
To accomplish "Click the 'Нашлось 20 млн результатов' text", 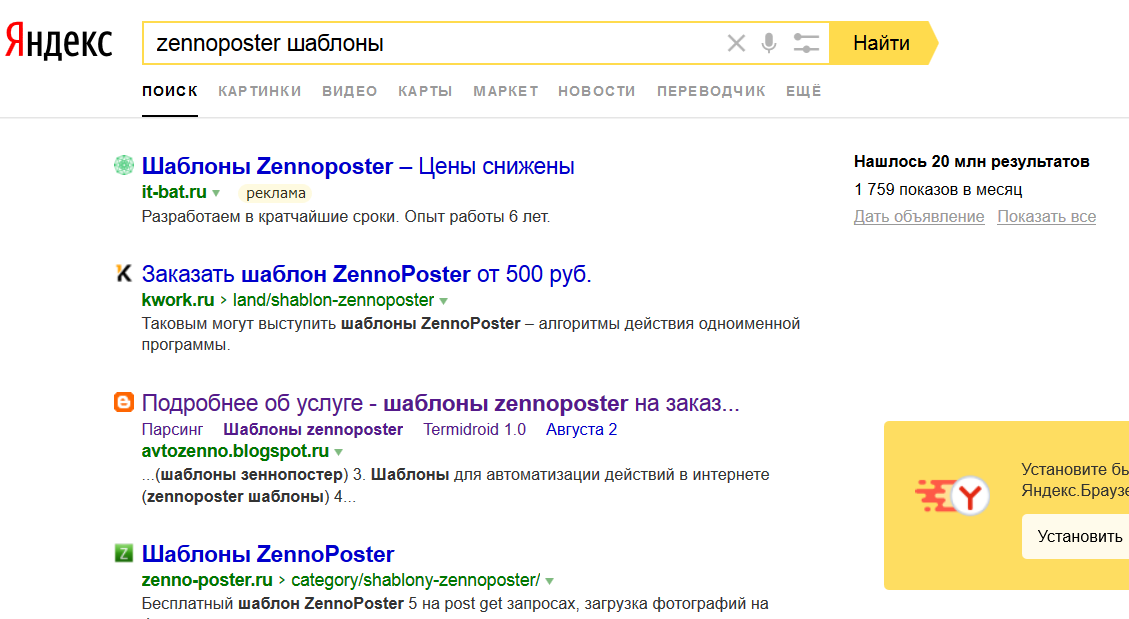I will click(x=971, y=162).
